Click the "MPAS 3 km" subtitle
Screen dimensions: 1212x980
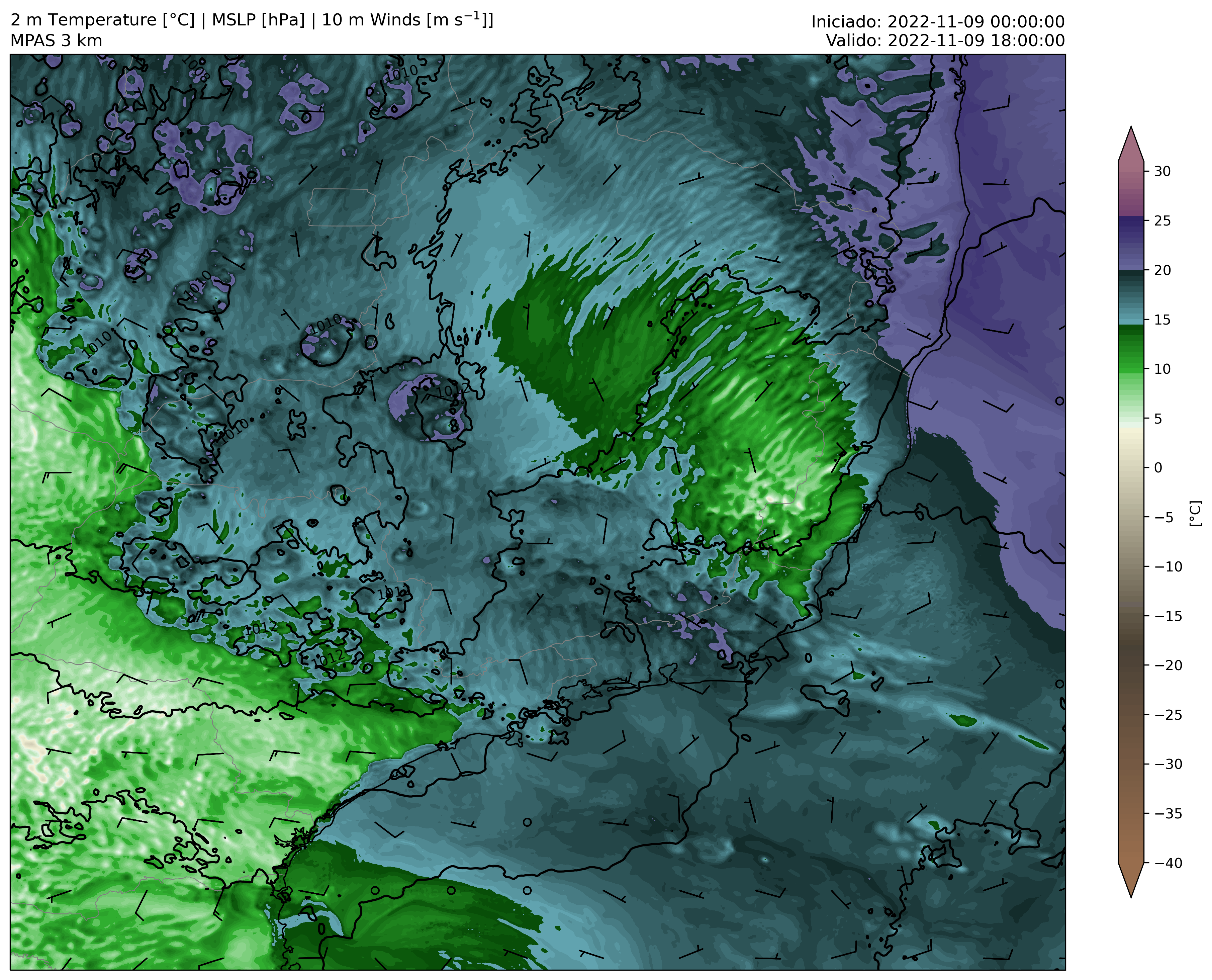pyautogui.click(x=57, y=40)
